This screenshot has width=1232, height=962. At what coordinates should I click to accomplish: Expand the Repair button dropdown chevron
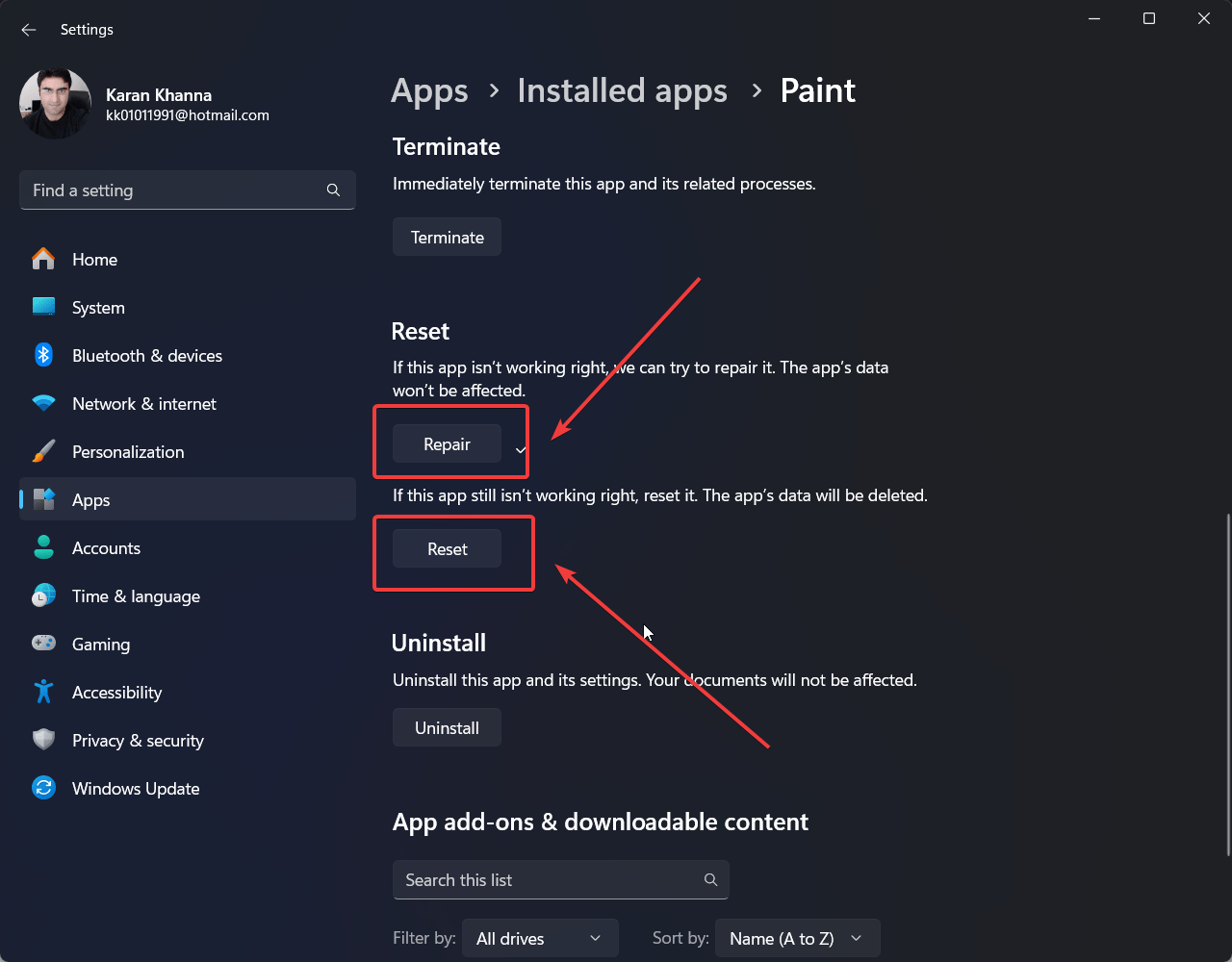(520, 443)
